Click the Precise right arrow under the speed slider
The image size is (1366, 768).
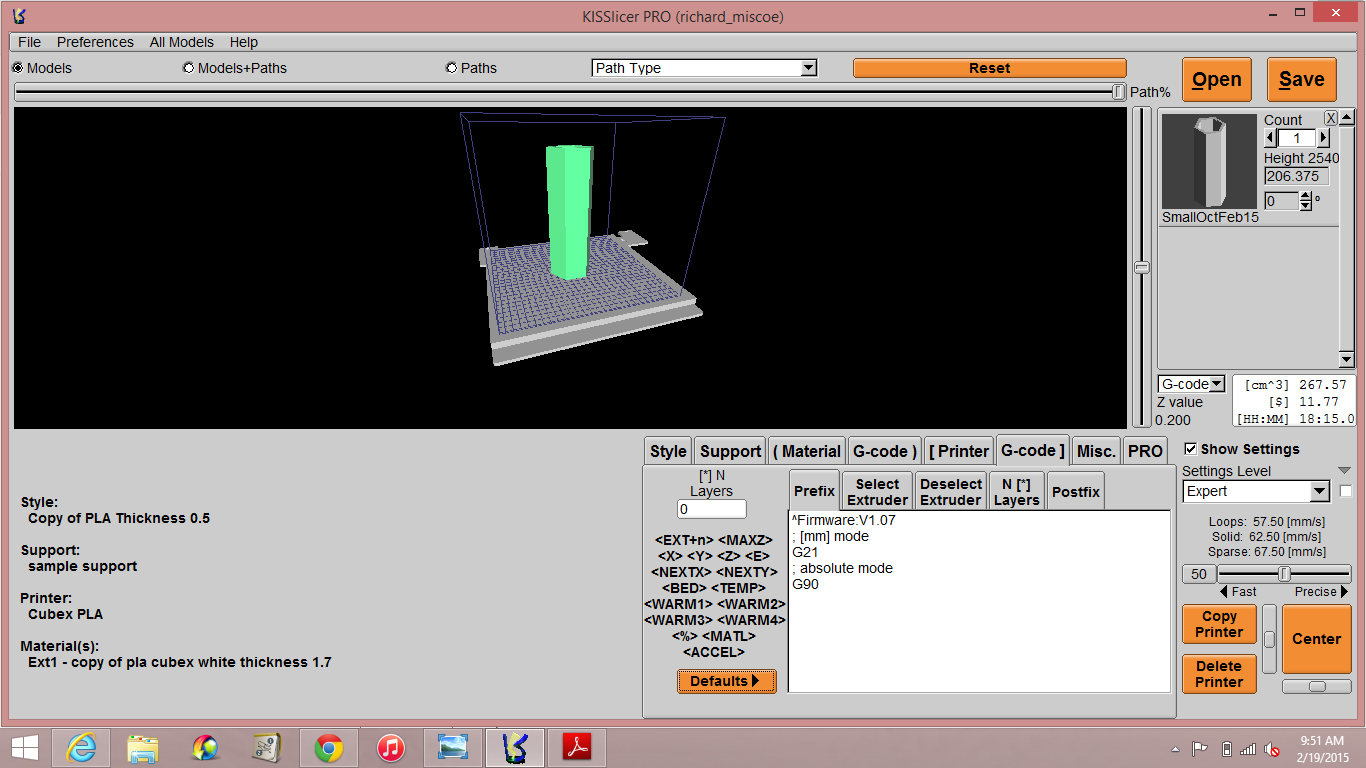click(1344, 592)
